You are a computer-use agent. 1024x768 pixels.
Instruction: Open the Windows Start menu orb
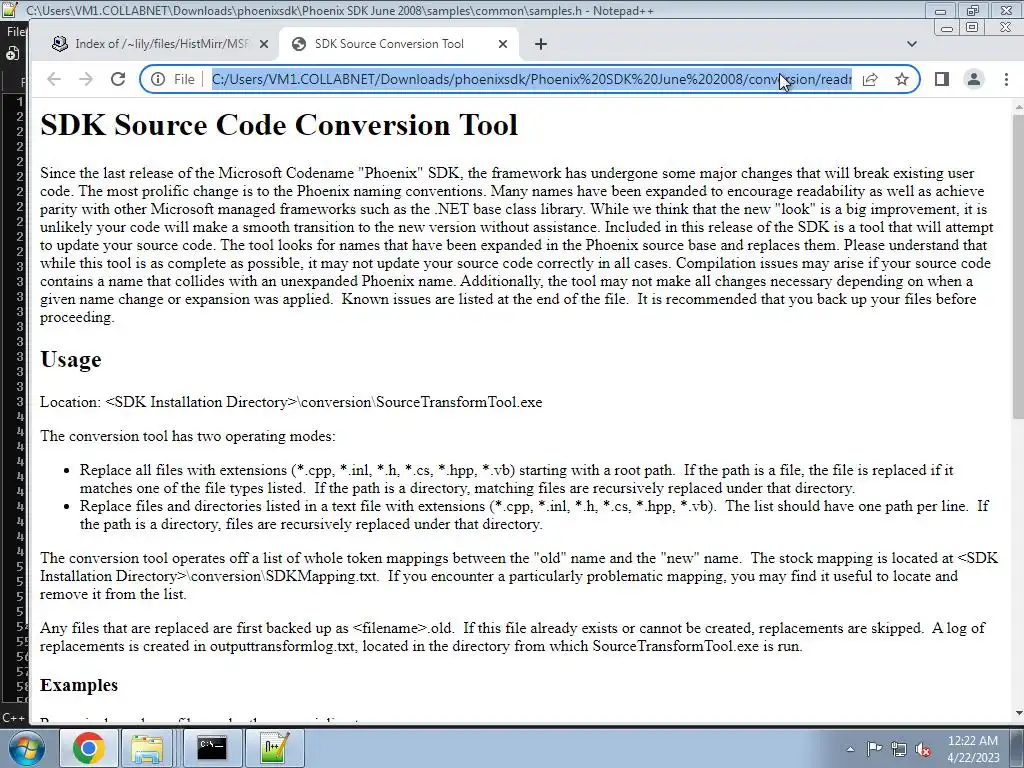(27, 748)
